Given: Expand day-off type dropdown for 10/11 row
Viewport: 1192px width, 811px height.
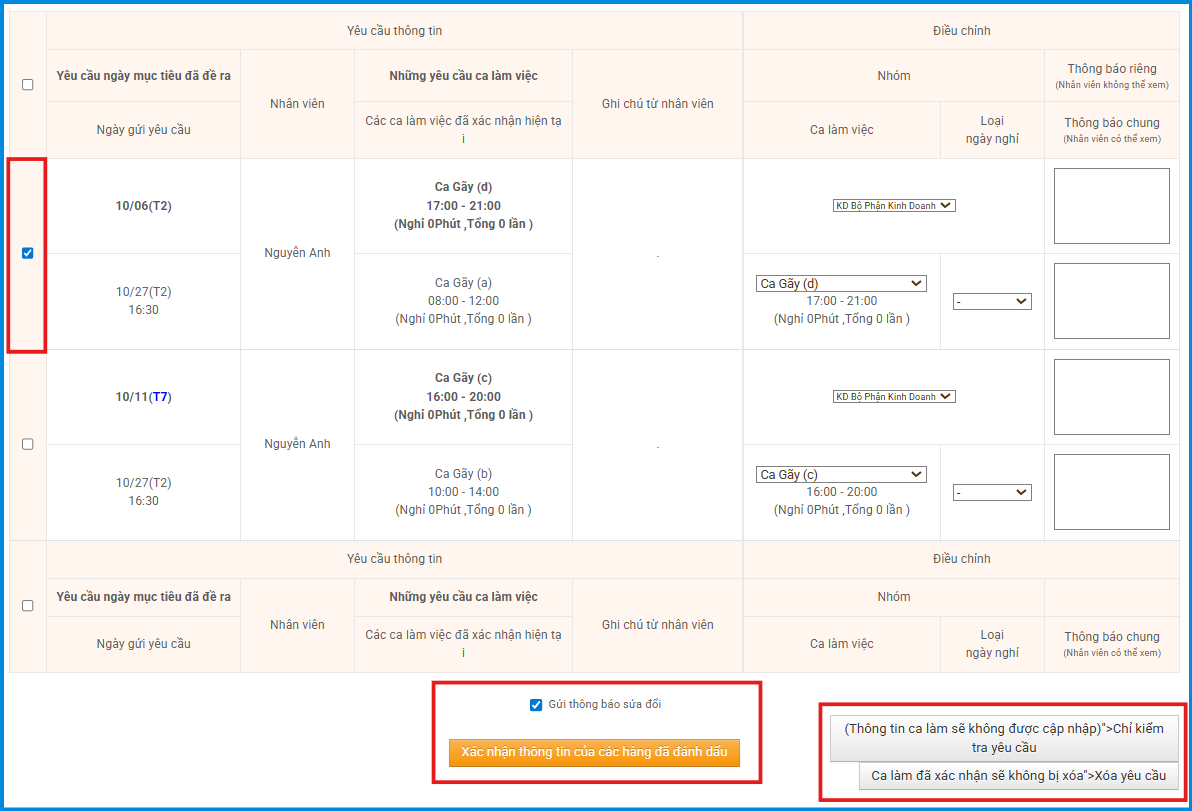Looking at the screenshot, I should point(991,492).
